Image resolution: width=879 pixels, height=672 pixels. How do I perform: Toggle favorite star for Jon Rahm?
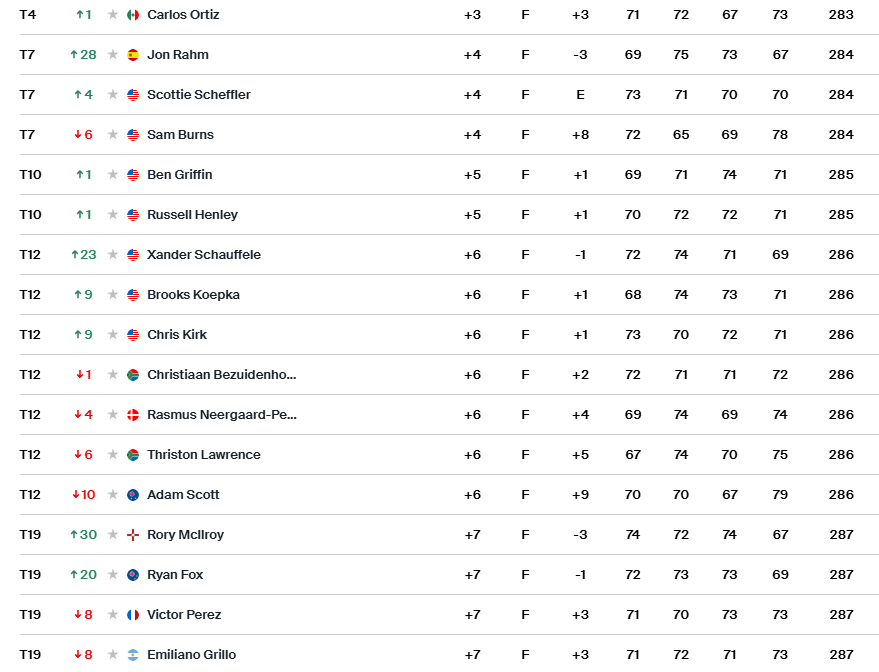click(113, 55)
